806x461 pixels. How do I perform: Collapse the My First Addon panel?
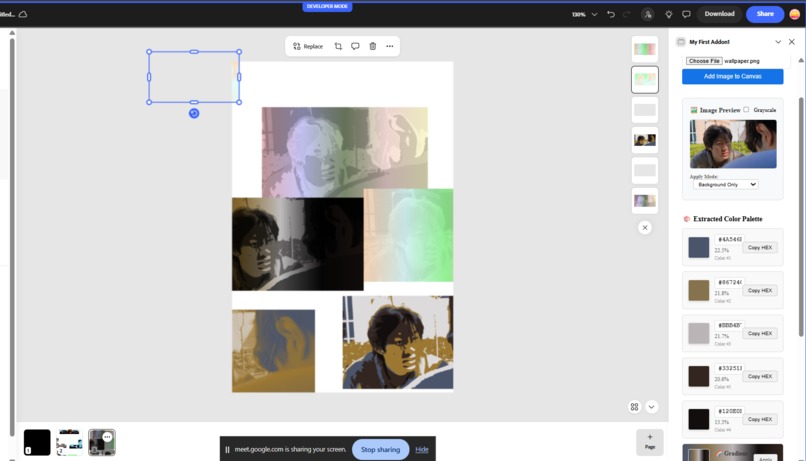click(778, 42)
